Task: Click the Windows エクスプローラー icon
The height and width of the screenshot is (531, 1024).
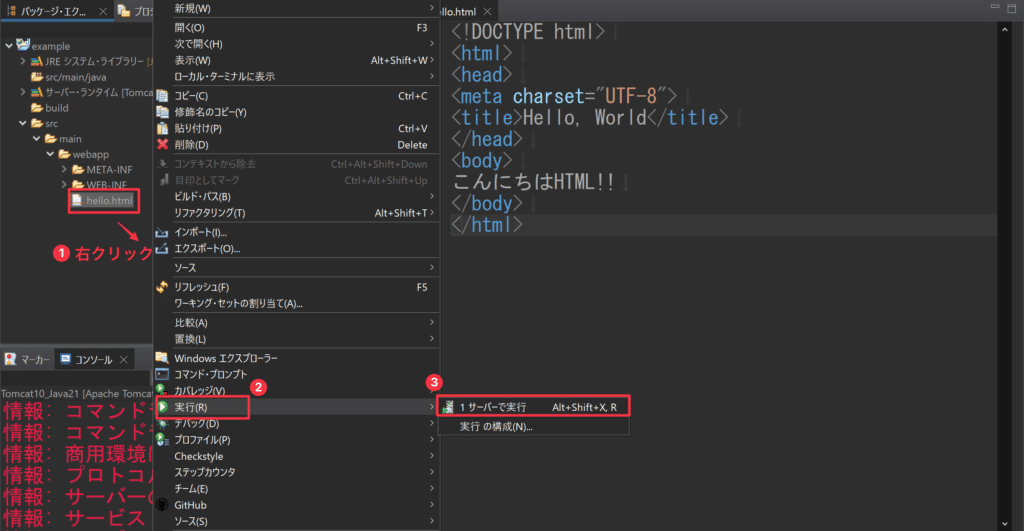Action: tap(162, 358)
